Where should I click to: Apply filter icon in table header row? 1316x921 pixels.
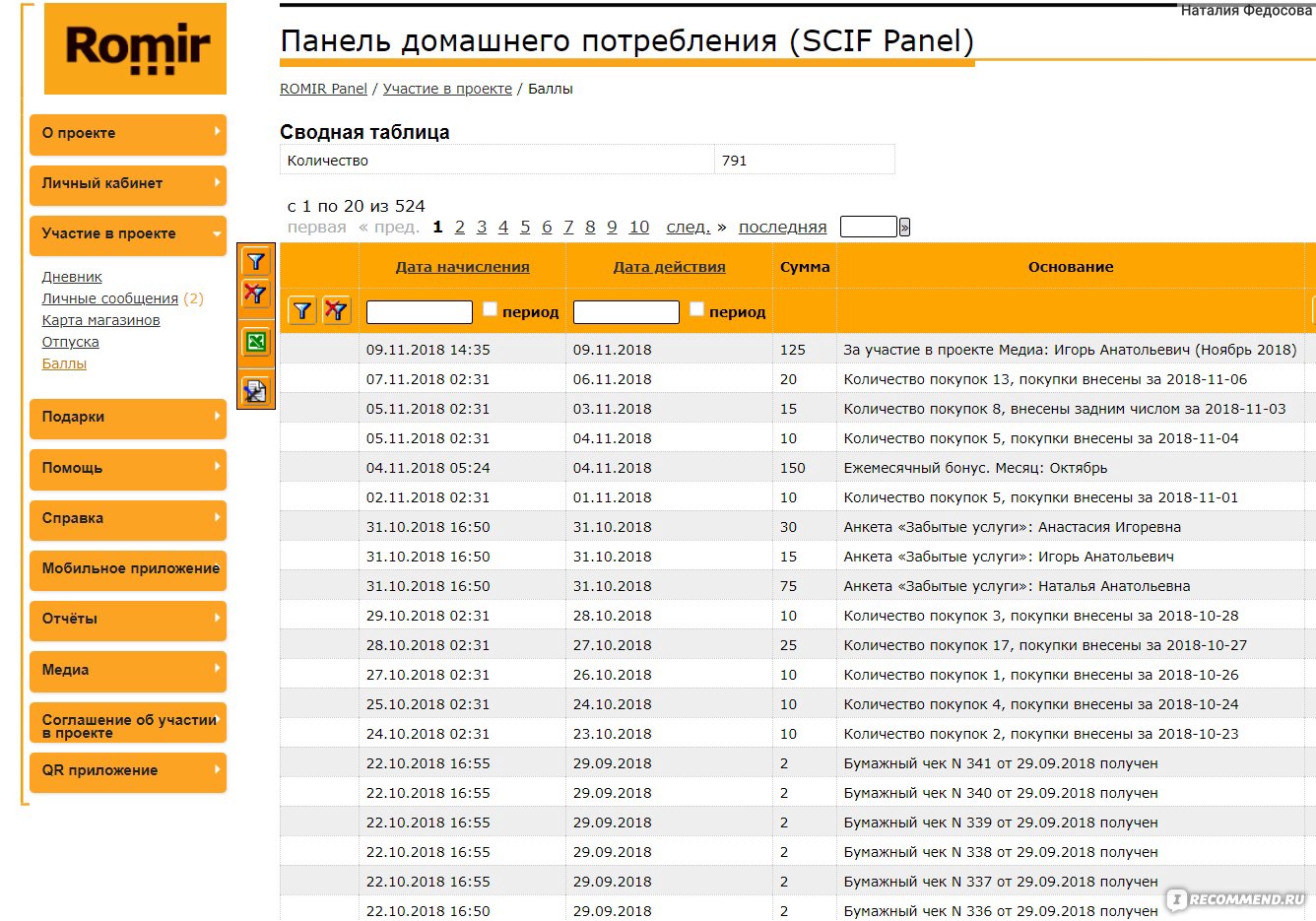[302, 311]
